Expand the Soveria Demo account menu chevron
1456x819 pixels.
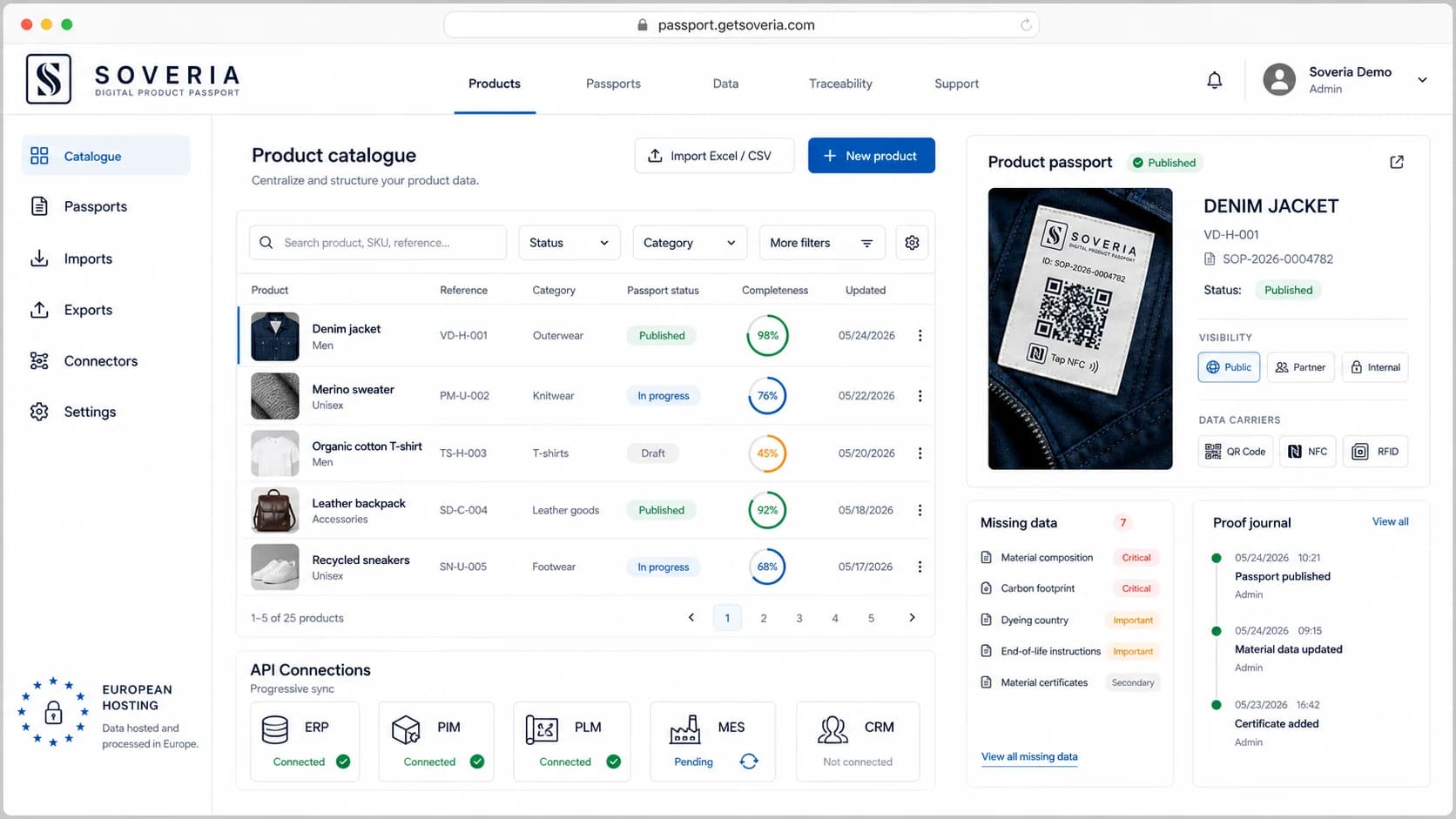pyautogui.click(x=1422, y=80)
